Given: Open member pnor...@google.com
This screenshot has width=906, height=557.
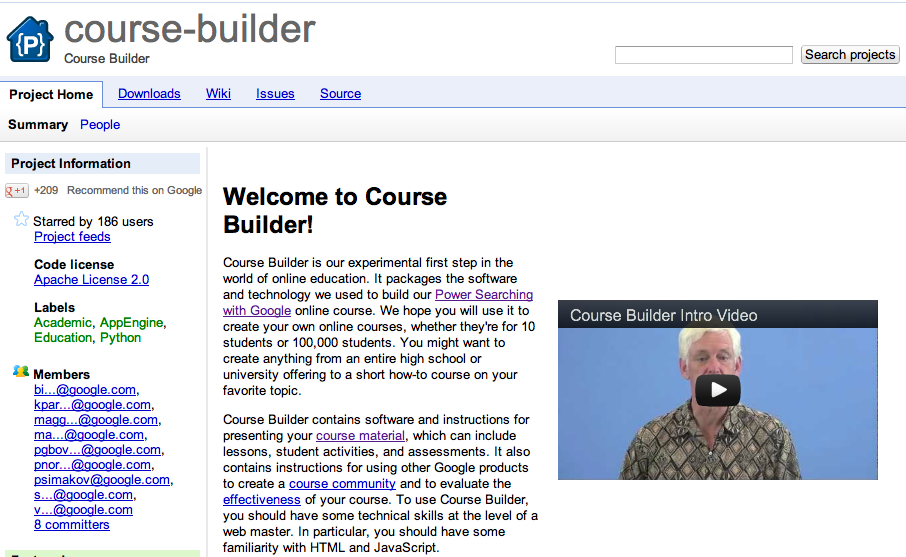Looking at the screenshot, I should (x=93, y=465).
